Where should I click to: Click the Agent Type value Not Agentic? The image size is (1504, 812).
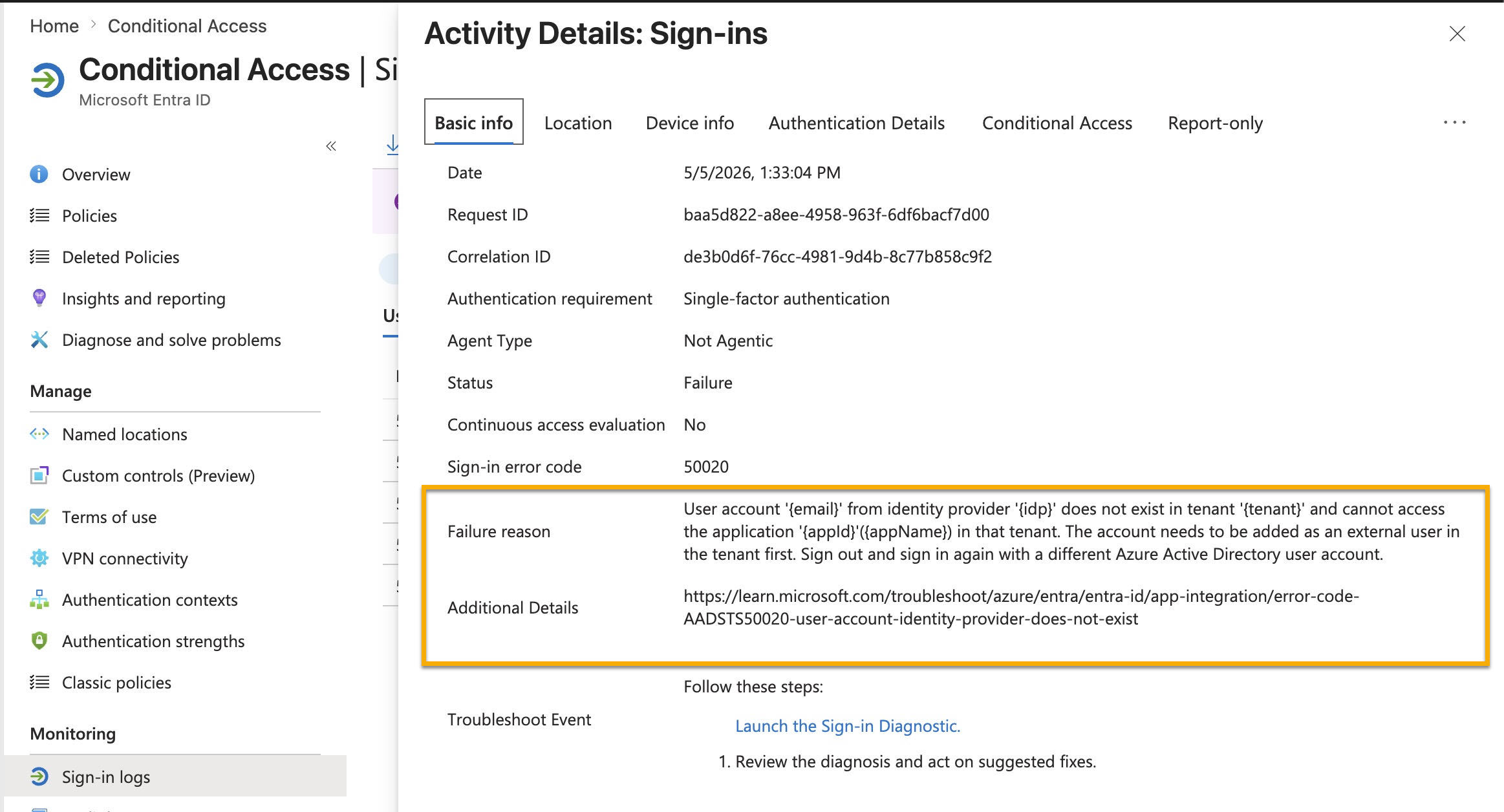[x=728, y=341]
